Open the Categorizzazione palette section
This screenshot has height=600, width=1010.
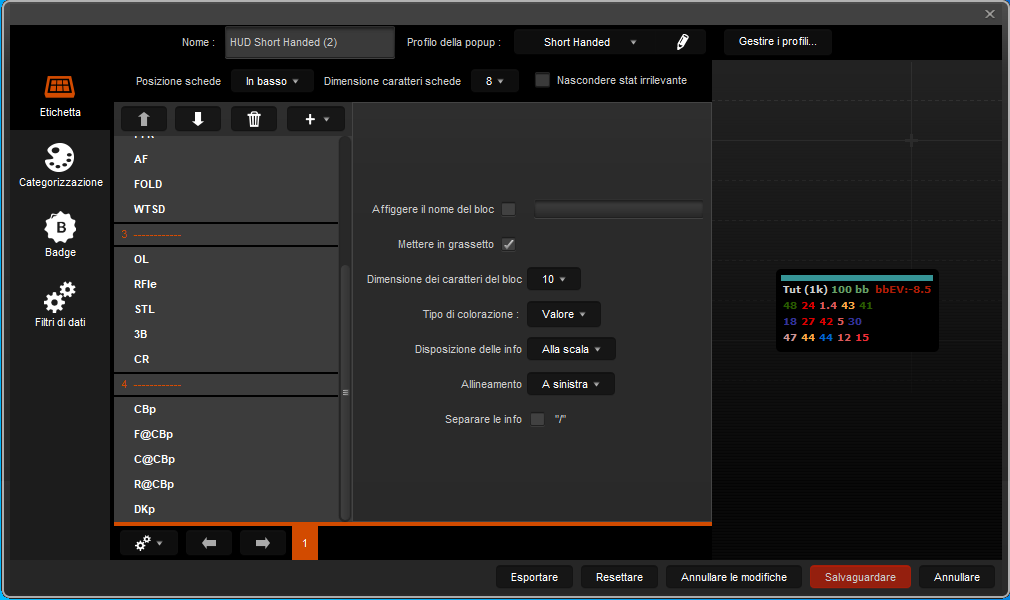pyautogui.click(x=60, y=166)
